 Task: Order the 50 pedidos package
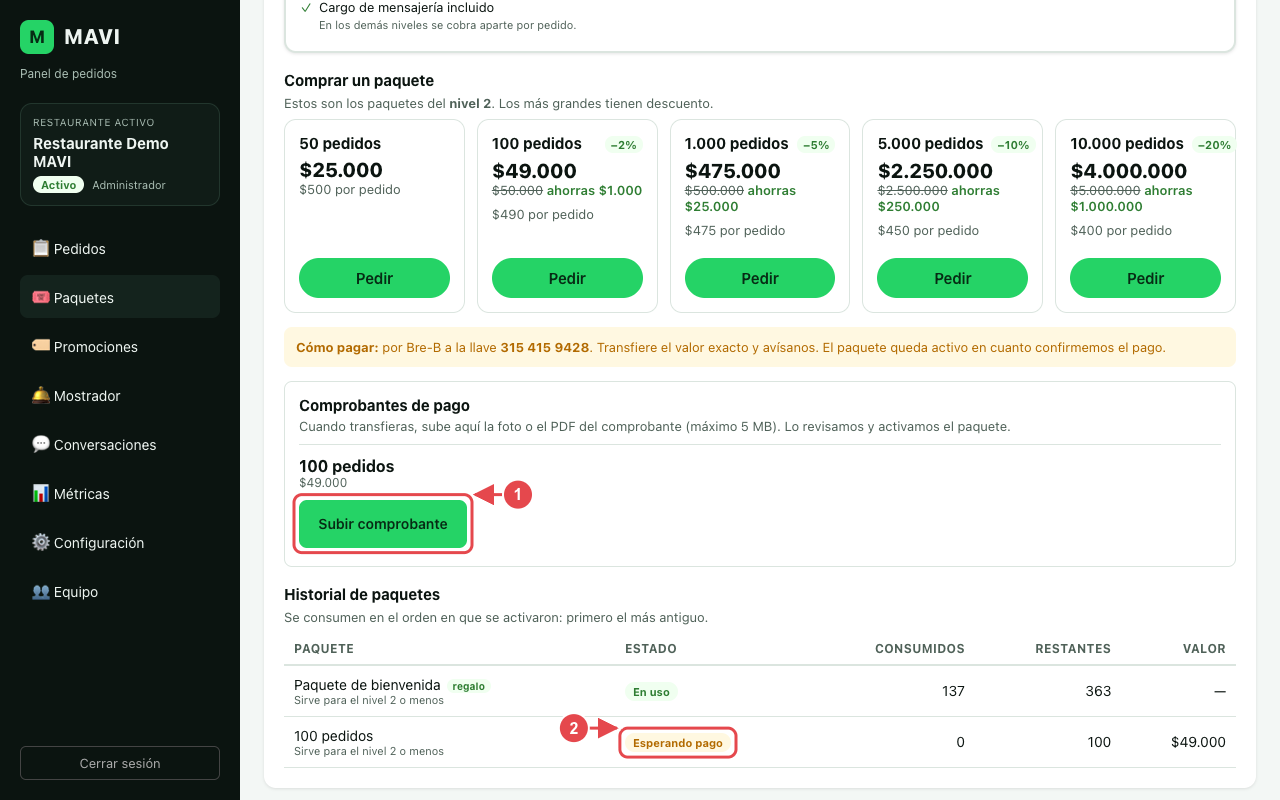coord(374,278)
